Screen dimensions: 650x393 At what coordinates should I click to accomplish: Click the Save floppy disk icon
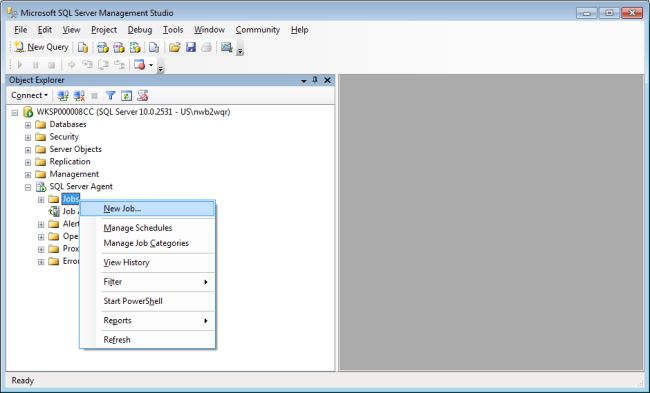pyautogui.click(x=191, y=48)
